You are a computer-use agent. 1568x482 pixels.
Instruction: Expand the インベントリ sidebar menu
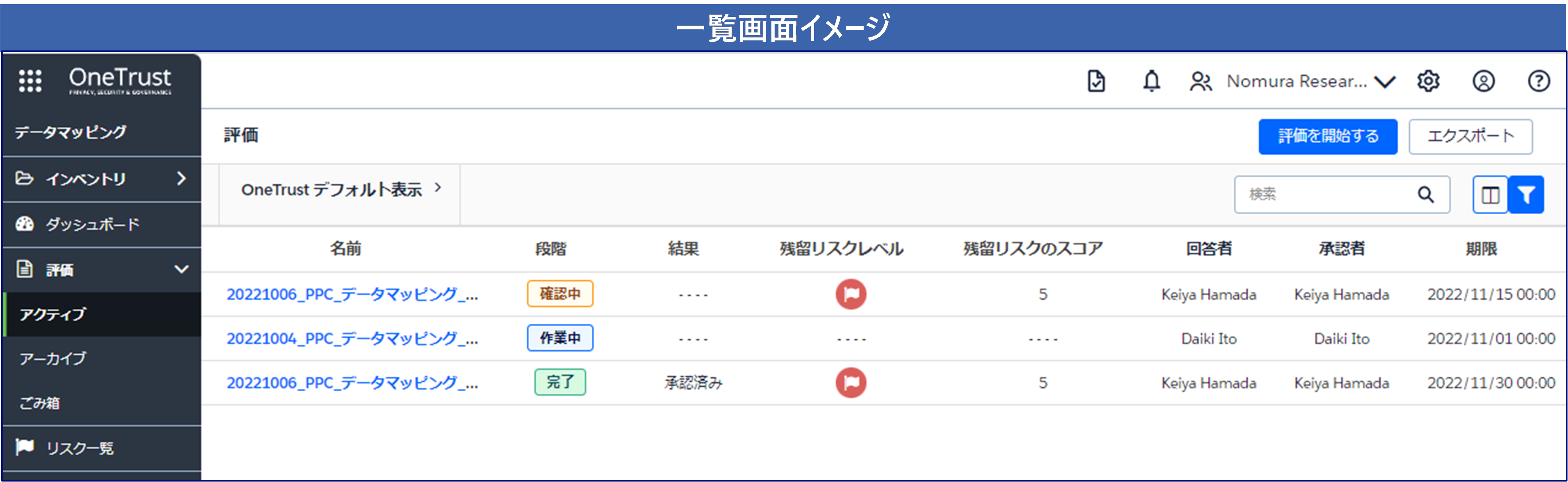click(x=101, y=179)
